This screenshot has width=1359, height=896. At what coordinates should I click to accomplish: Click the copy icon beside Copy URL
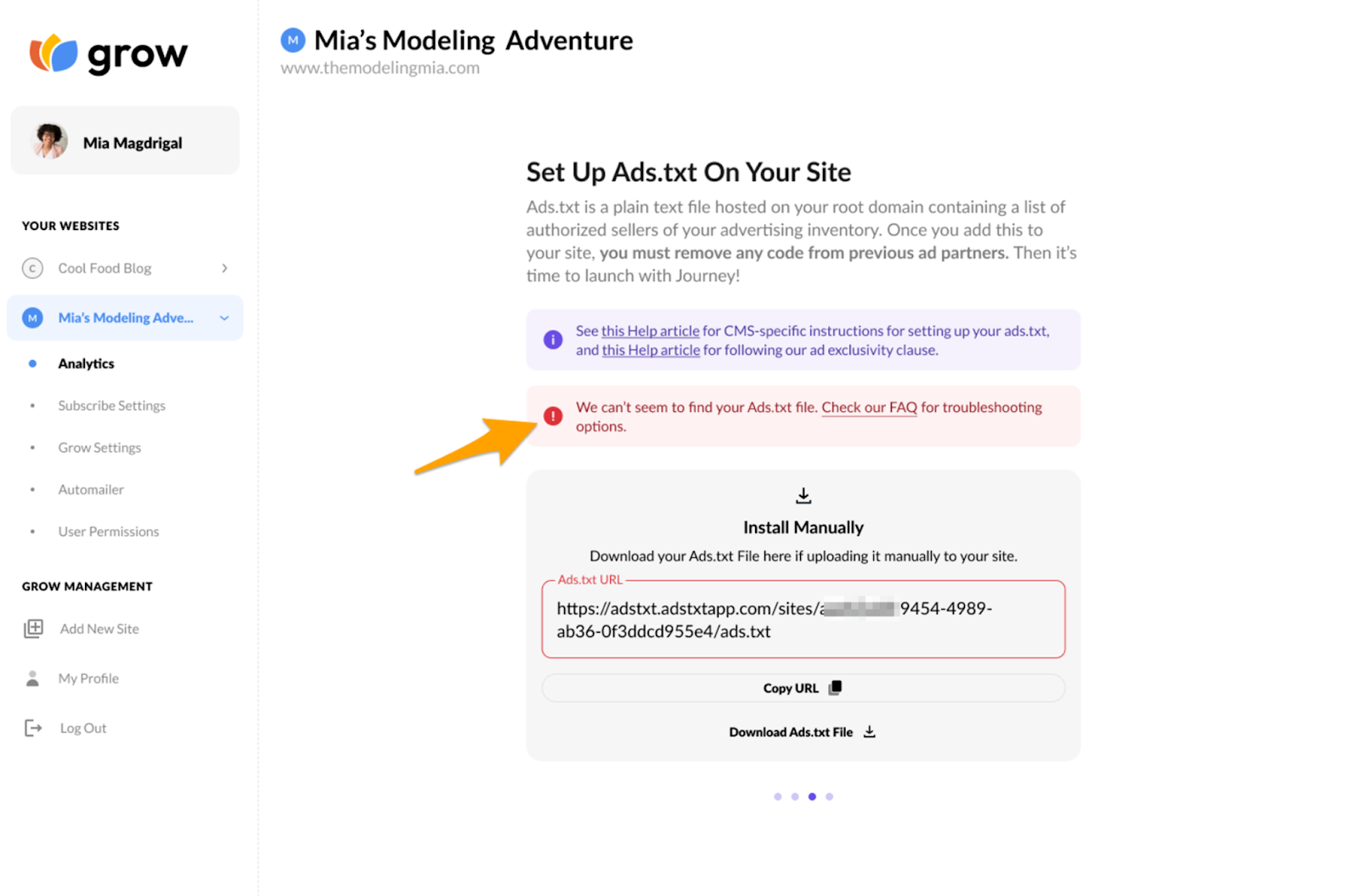(x=836, y=688)
